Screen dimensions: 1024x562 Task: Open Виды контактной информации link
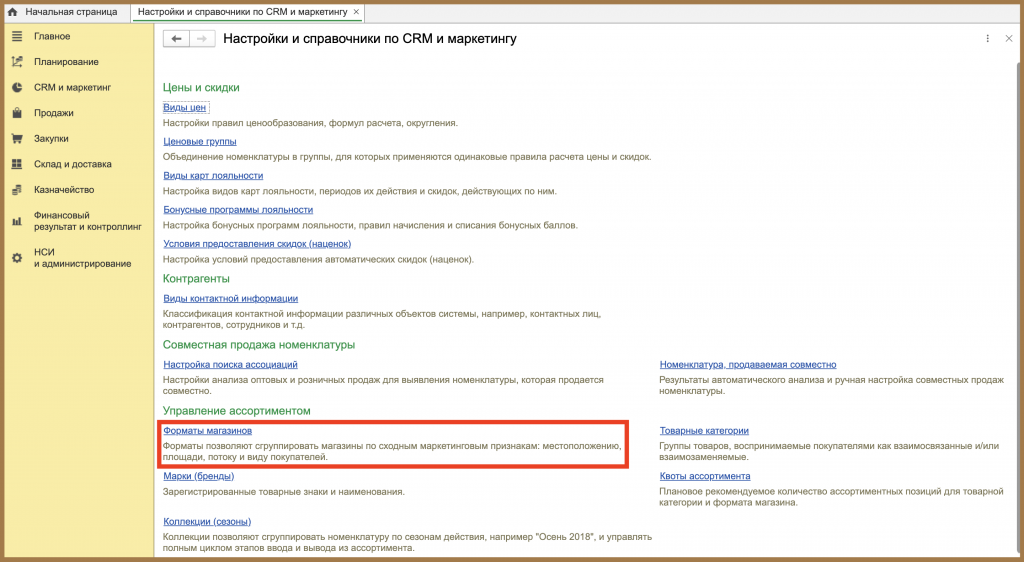[x=231, y=298]
